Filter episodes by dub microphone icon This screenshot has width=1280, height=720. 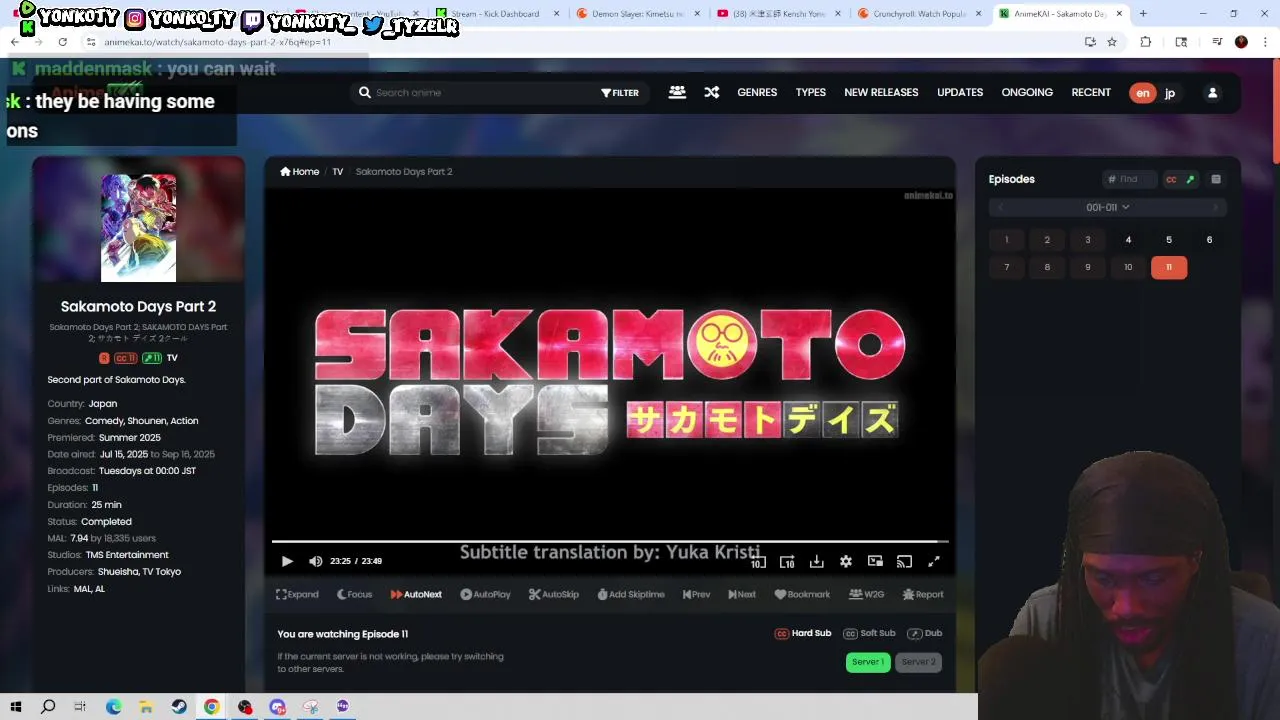(1190, 179)
